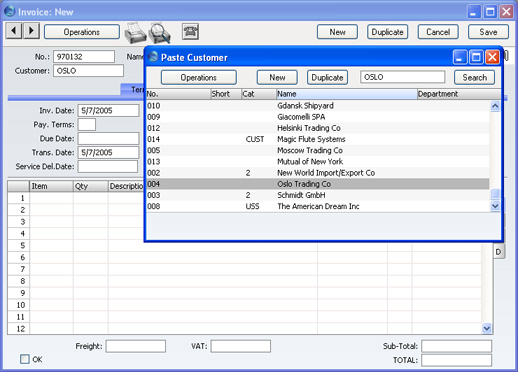Viewport: 518px width, 372px height.
Task: Click New button in Invoice window
Action: (337, 32)
